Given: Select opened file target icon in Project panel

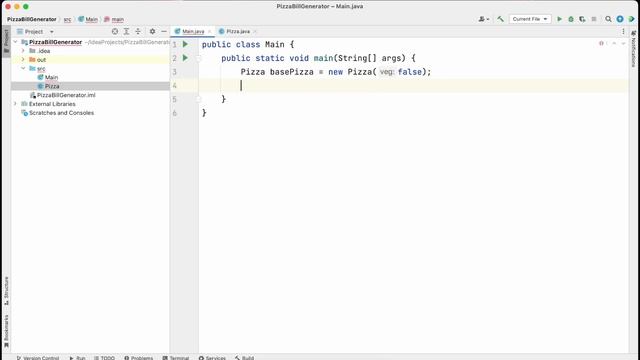Looking at the screenshot, I should point(115,31).
